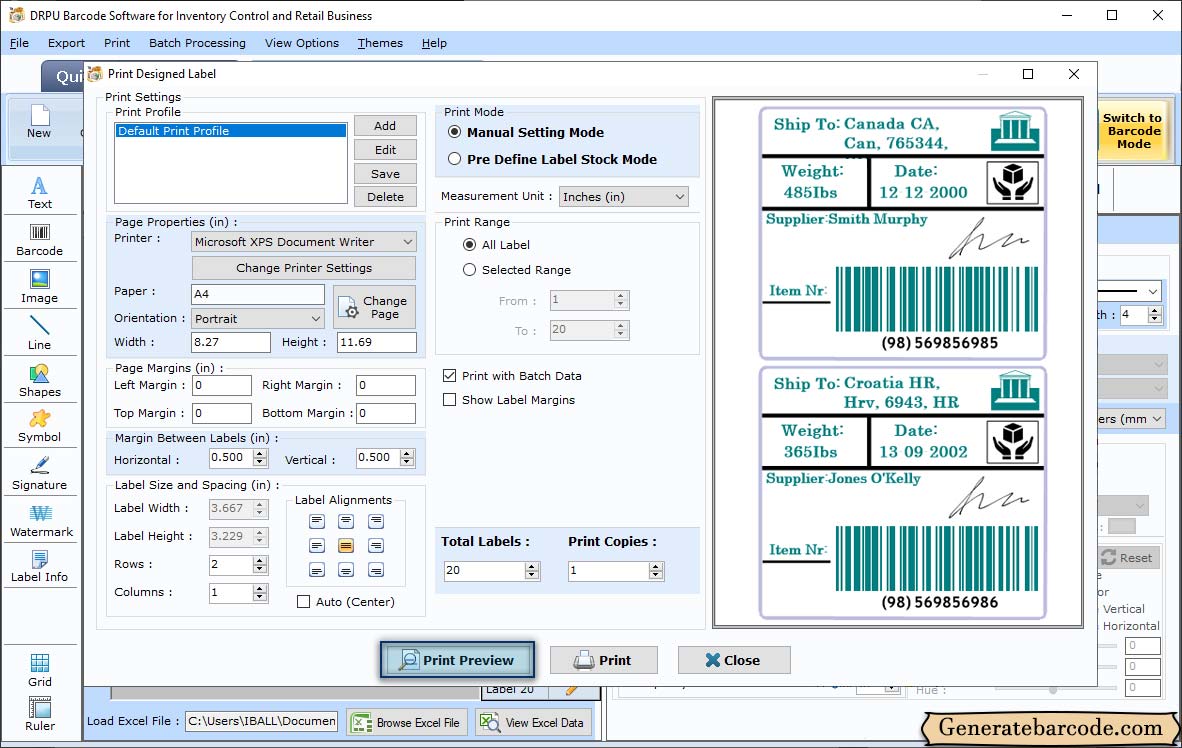Increase Vertical margin between labels
The image size is (1182, 748).
(407, 453)
